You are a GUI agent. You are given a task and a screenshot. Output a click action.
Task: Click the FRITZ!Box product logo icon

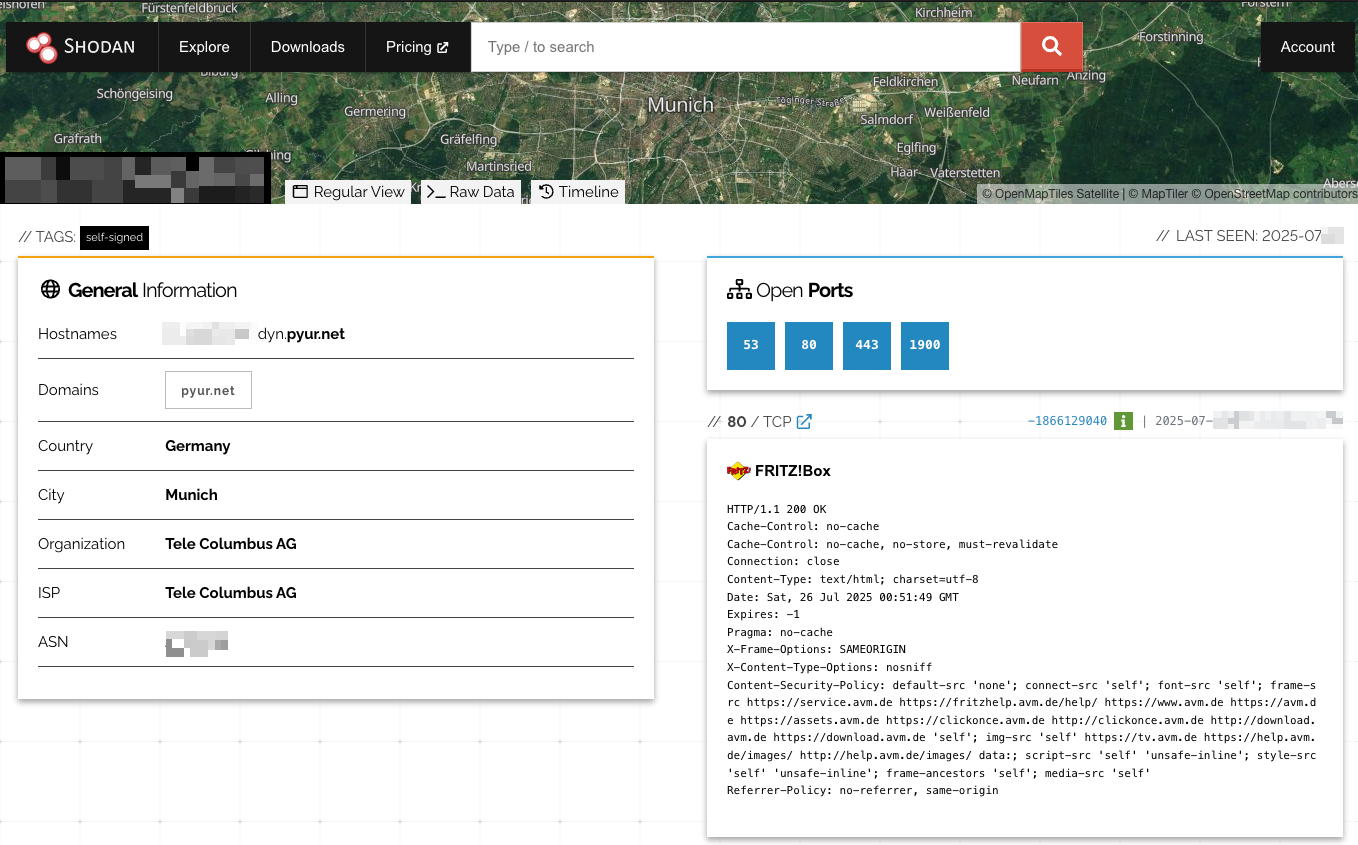point(738,470)
